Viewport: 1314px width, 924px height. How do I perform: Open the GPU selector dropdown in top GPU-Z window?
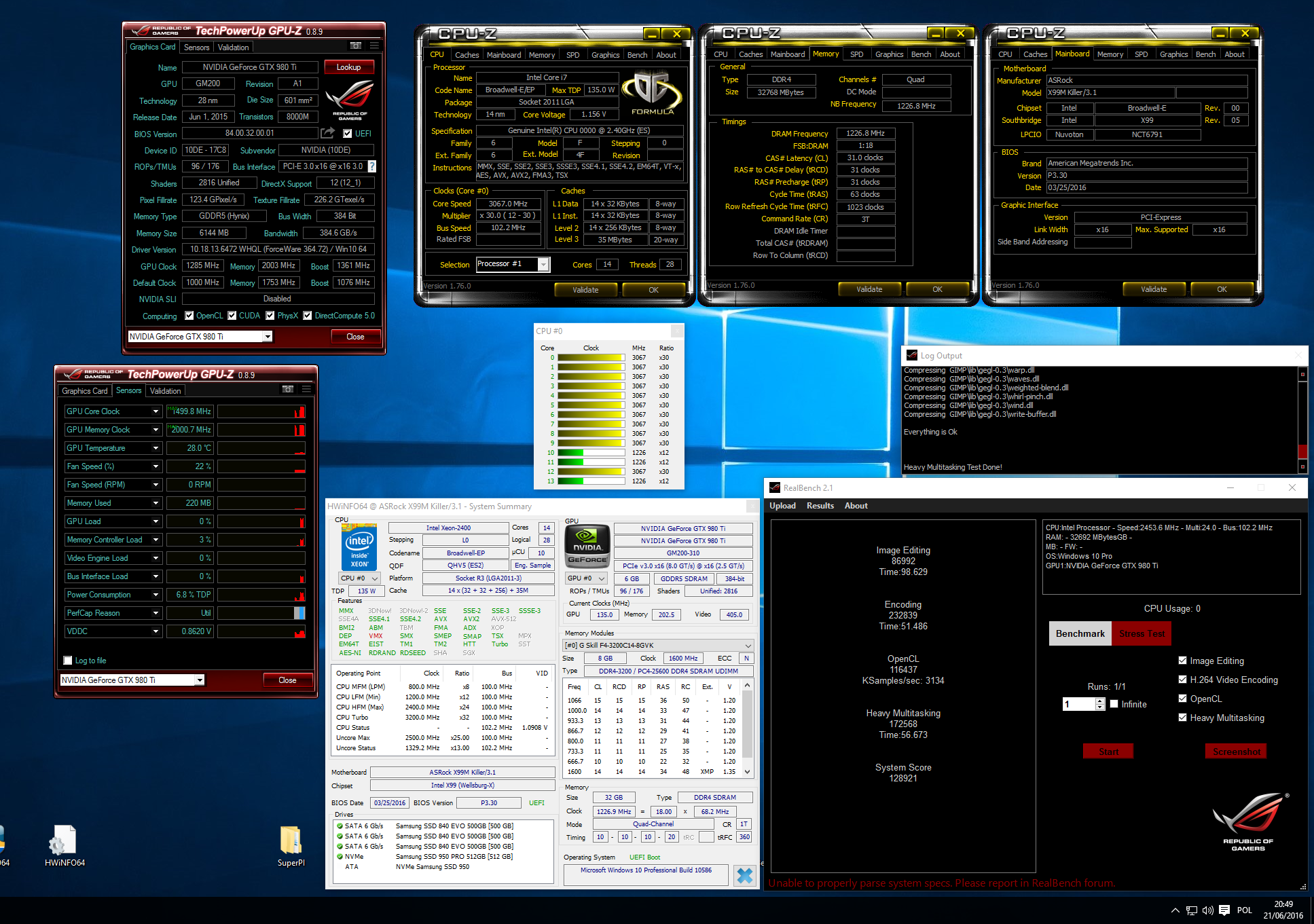pyautogui.click(x=268, y=337)
